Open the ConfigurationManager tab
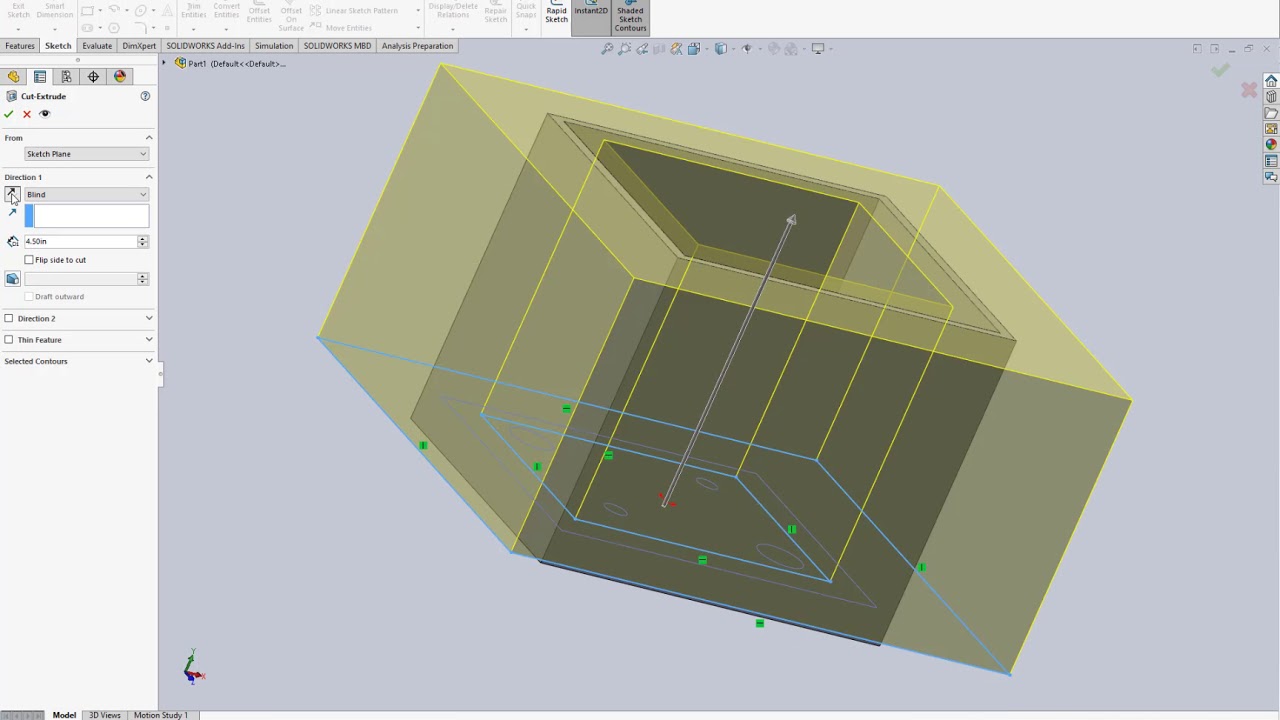This screenshot has height=720, width=1280. pyautogui.click(x=66, y=77)
